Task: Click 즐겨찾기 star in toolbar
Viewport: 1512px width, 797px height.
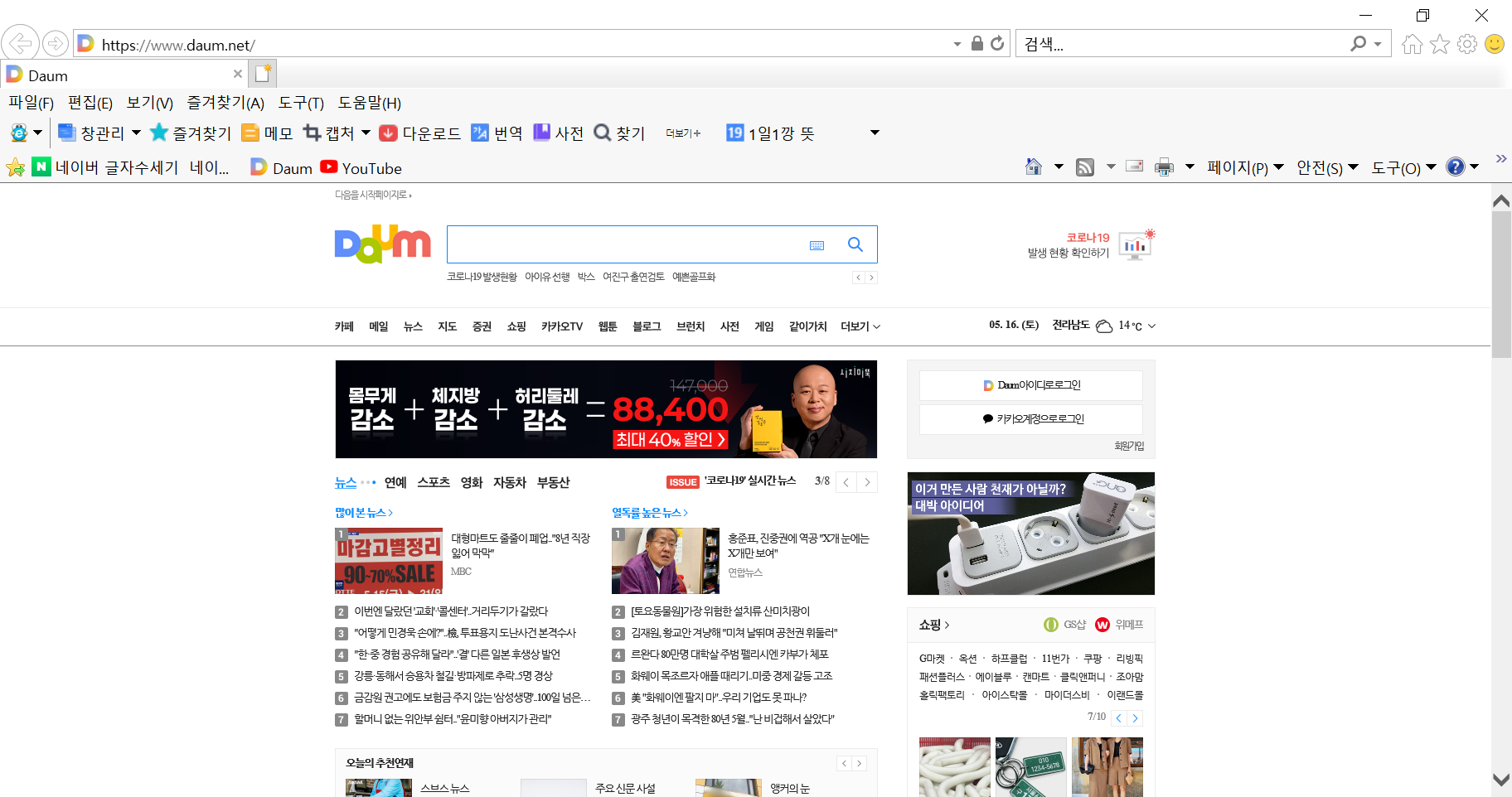Action: 191,133
